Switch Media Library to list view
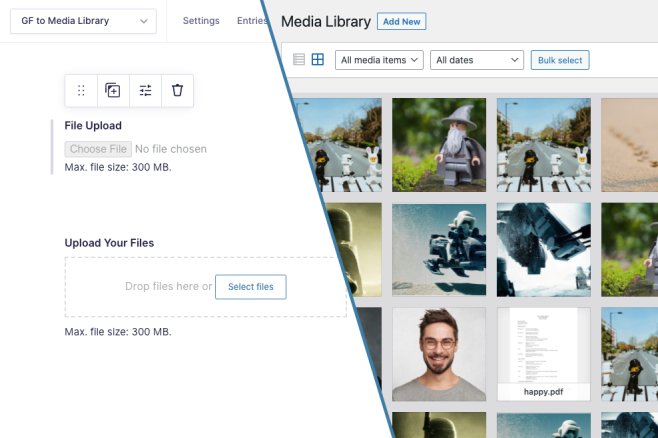This screenshot has width=658, height=438. [x=299, y=60]
